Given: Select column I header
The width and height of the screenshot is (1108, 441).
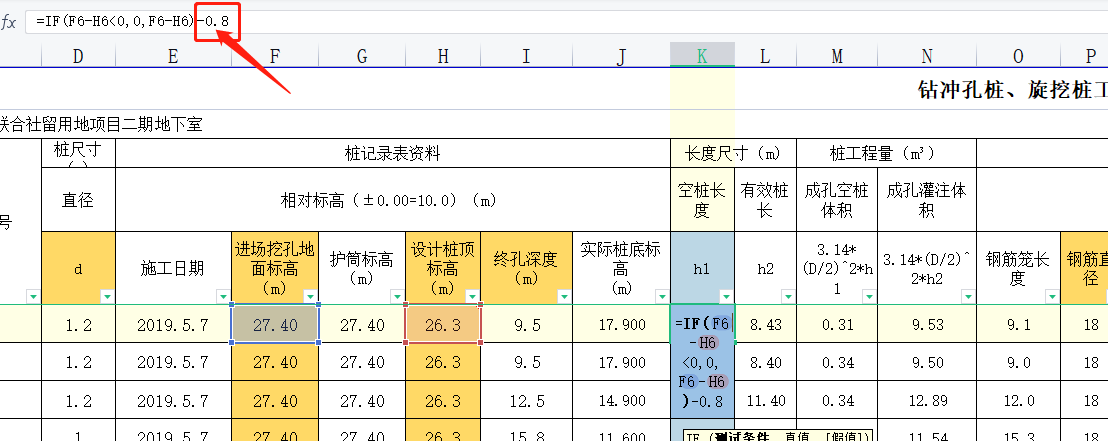Looking at the screenshot, I should pyautogui.click(x=526, y=56).
